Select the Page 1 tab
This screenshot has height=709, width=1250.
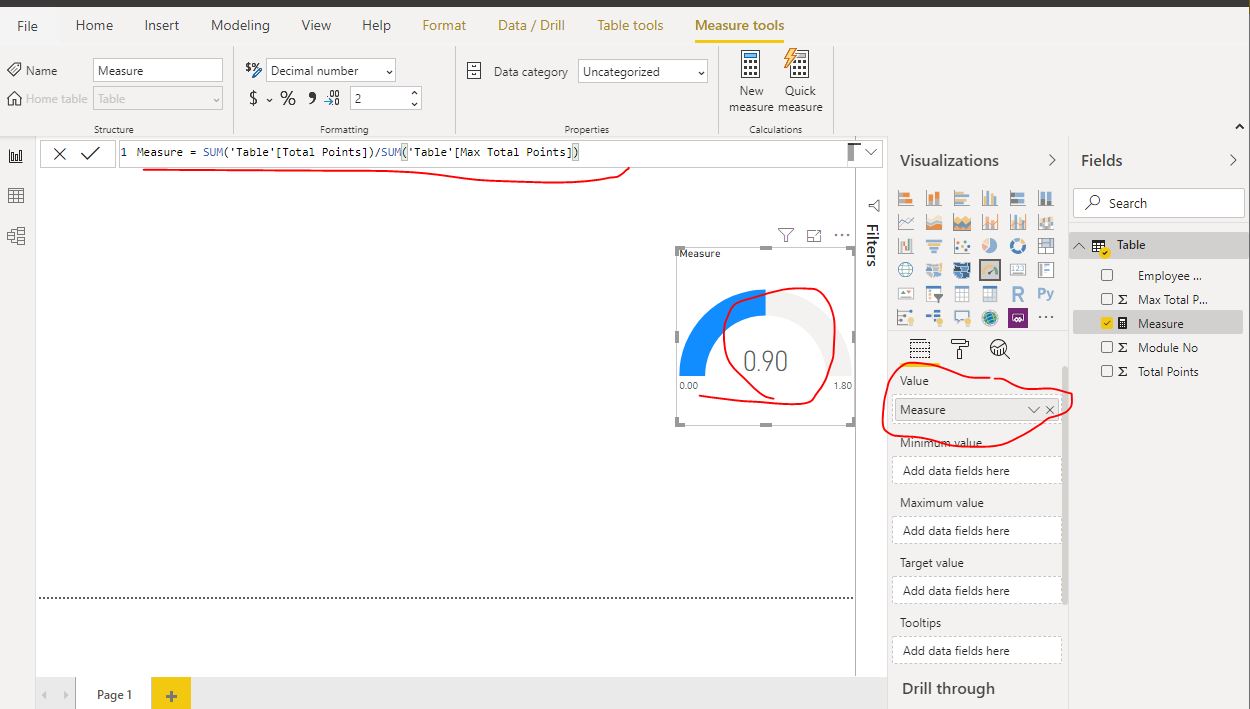[x=114, y=694]
